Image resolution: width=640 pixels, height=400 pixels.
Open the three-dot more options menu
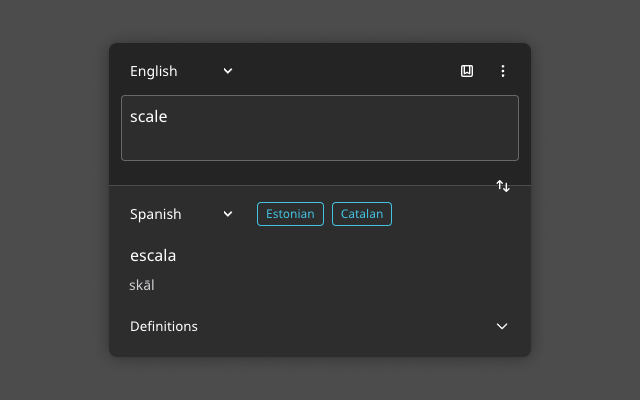(503, 71)
